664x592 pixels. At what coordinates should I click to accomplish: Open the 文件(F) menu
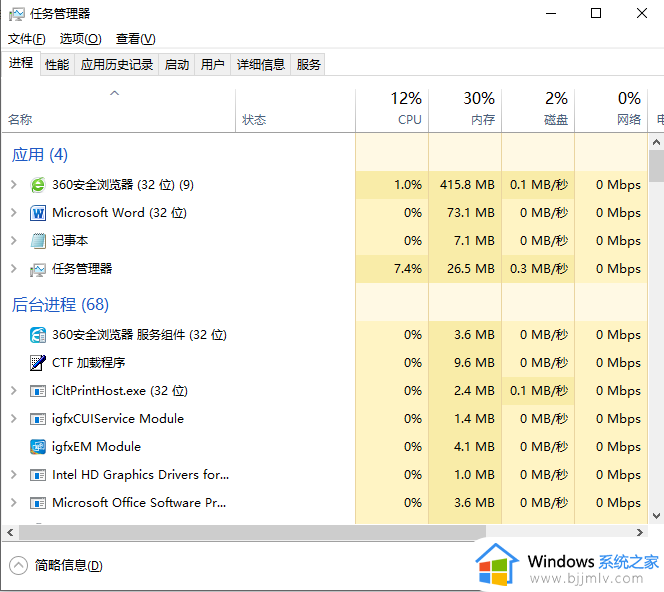click(x=27, y=39)
